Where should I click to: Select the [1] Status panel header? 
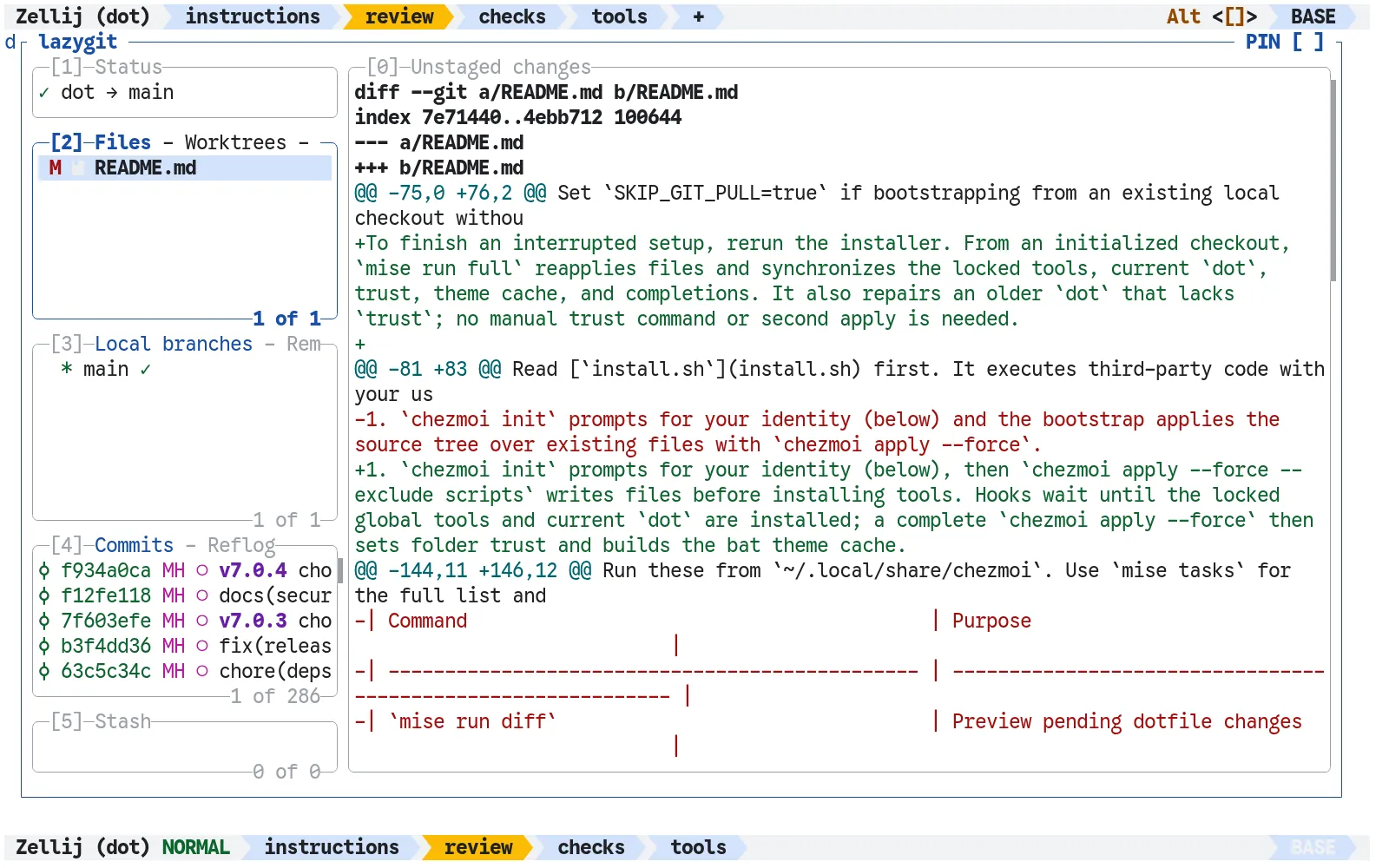tap(107, 67)
